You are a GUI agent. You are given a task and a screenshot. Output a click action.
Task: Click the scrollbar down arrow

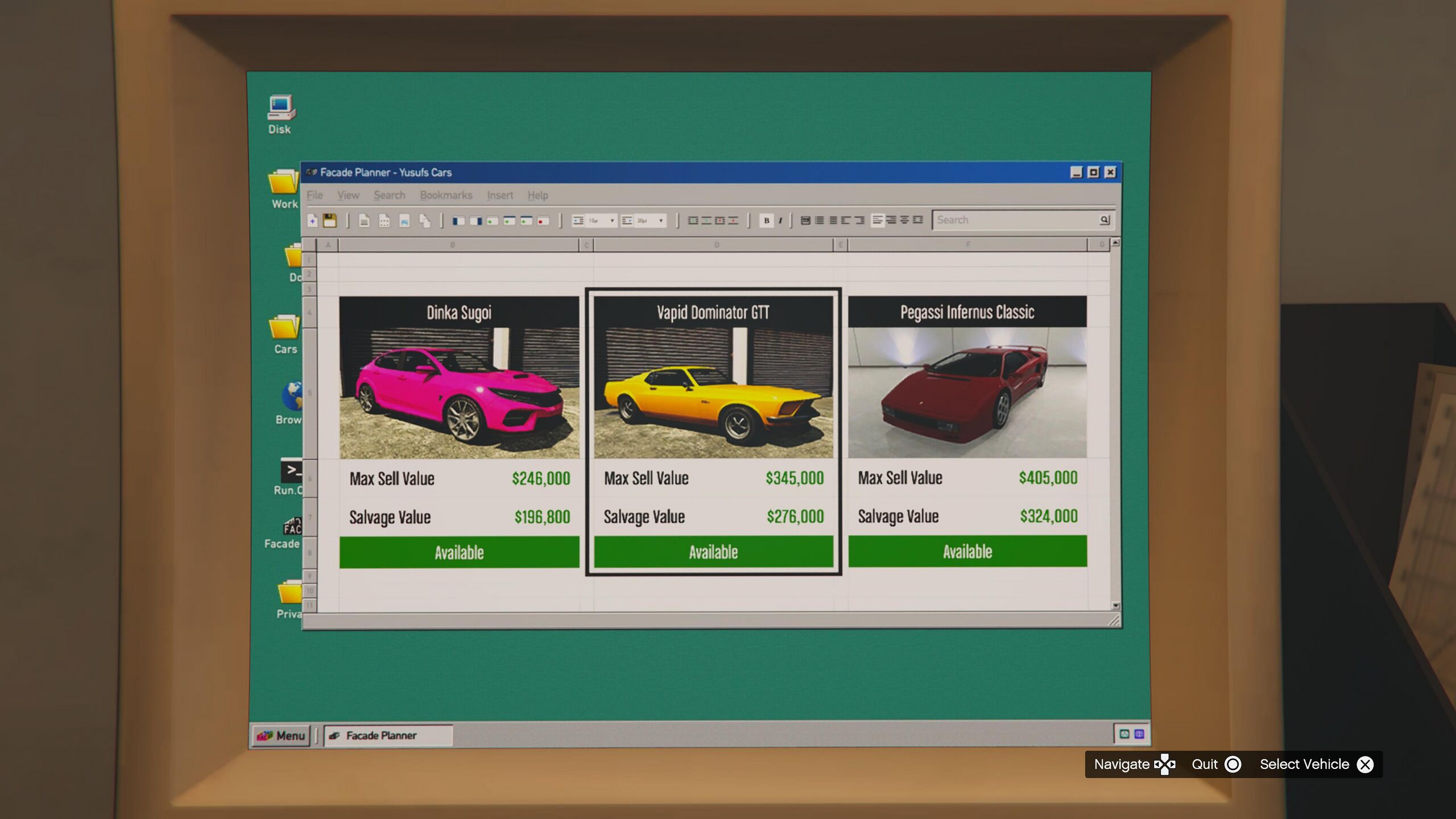click(x=1115, y=606)
